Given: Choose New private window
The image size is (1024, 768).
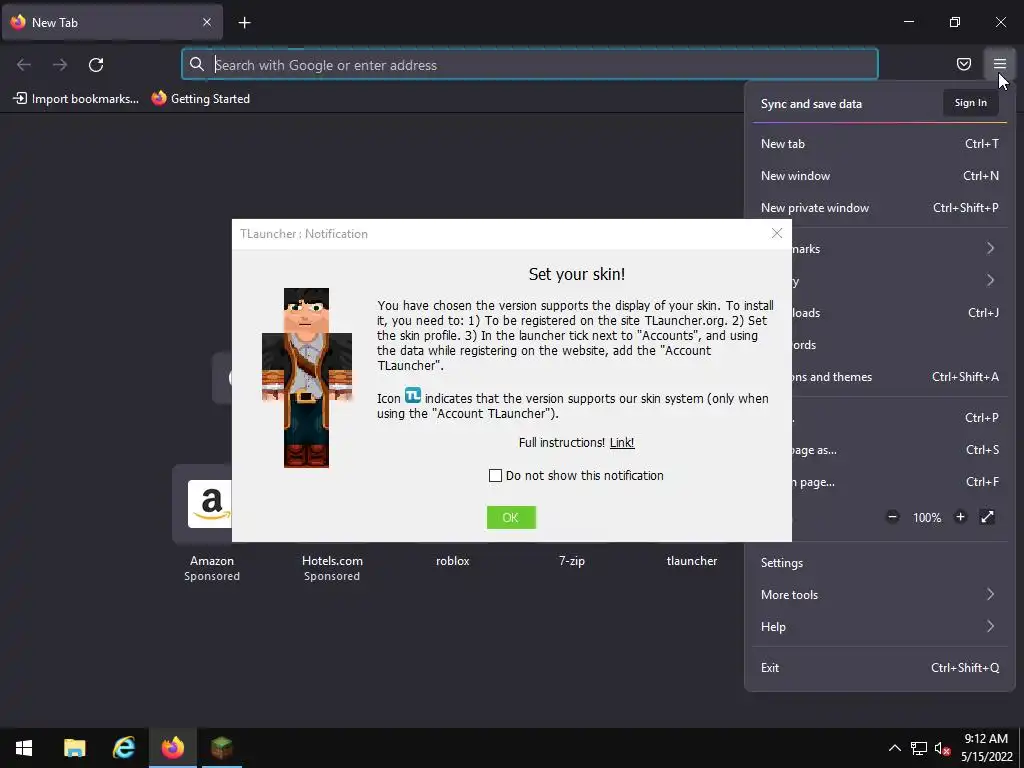Looking at the screenshot, I should (880, 208).
